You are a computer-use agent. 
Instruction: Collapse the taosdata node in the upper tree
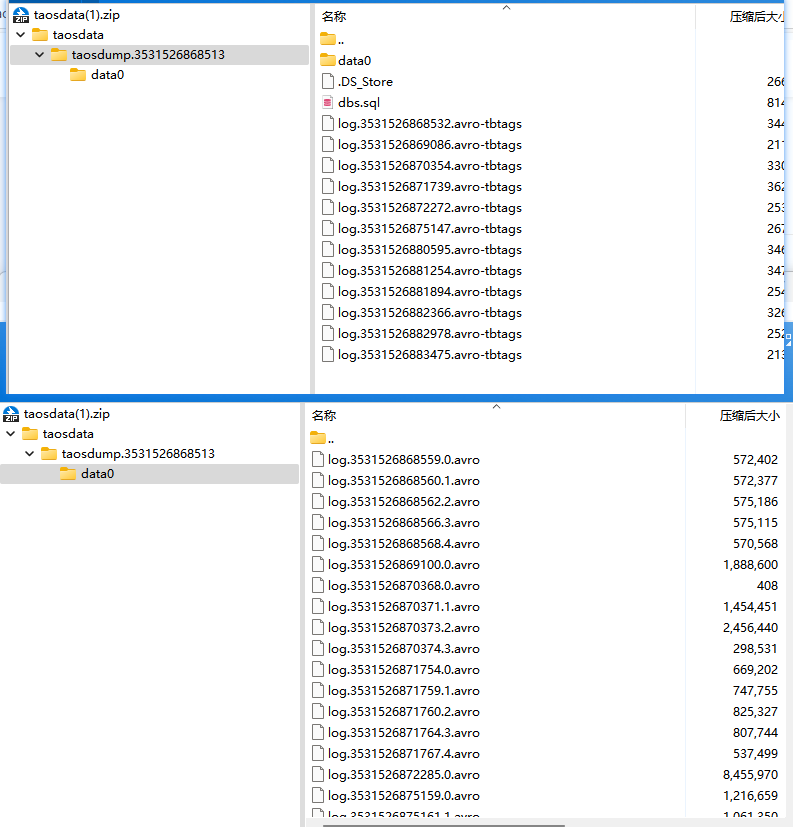point(21,35)
